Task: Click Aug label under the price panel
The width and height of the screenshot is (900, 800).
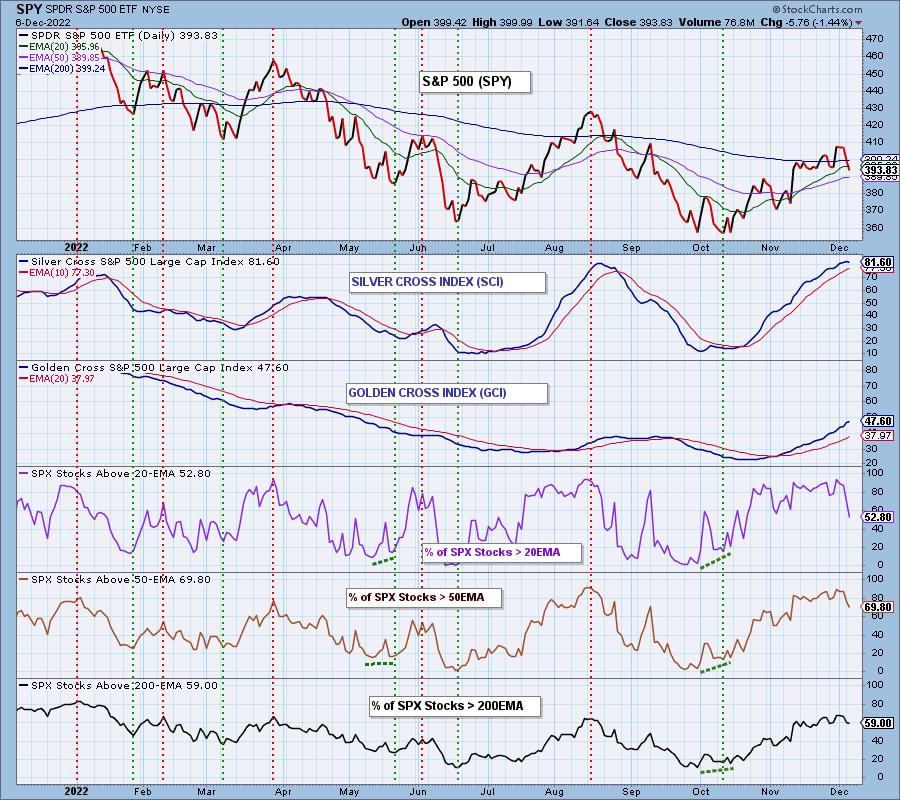Action: pos(554,248)
